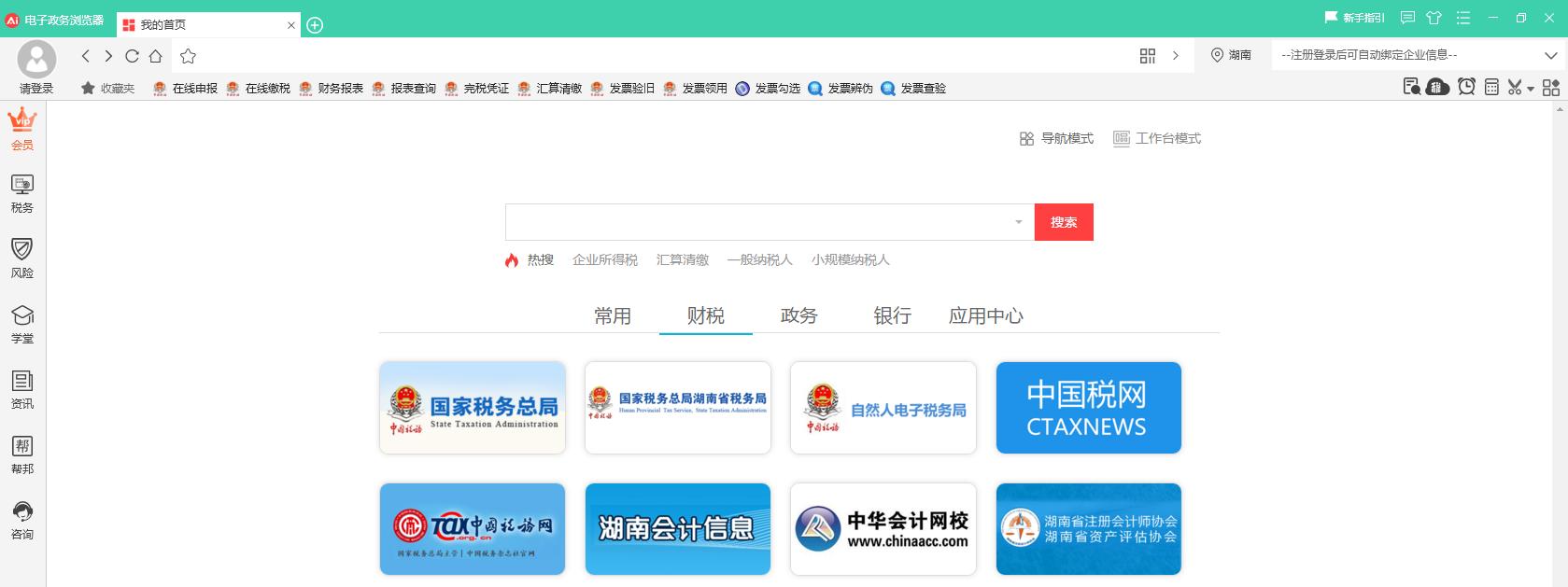Open the 学堂 sidebar section
The width and height of the screenshot is (1568, 587).
(x=22, y=324)
